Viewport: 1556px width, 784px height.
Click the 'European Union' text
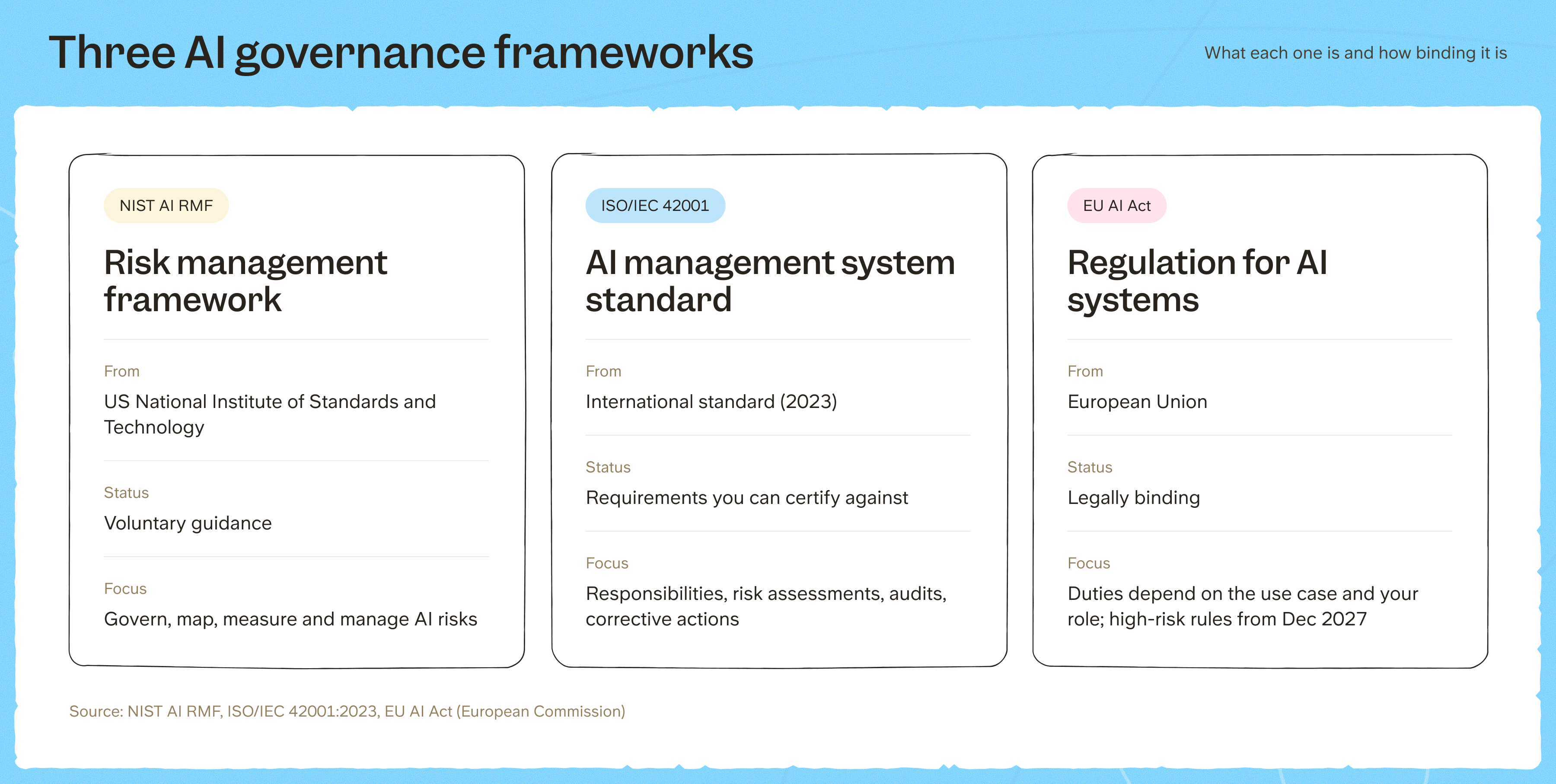[x=1137, y=402]
